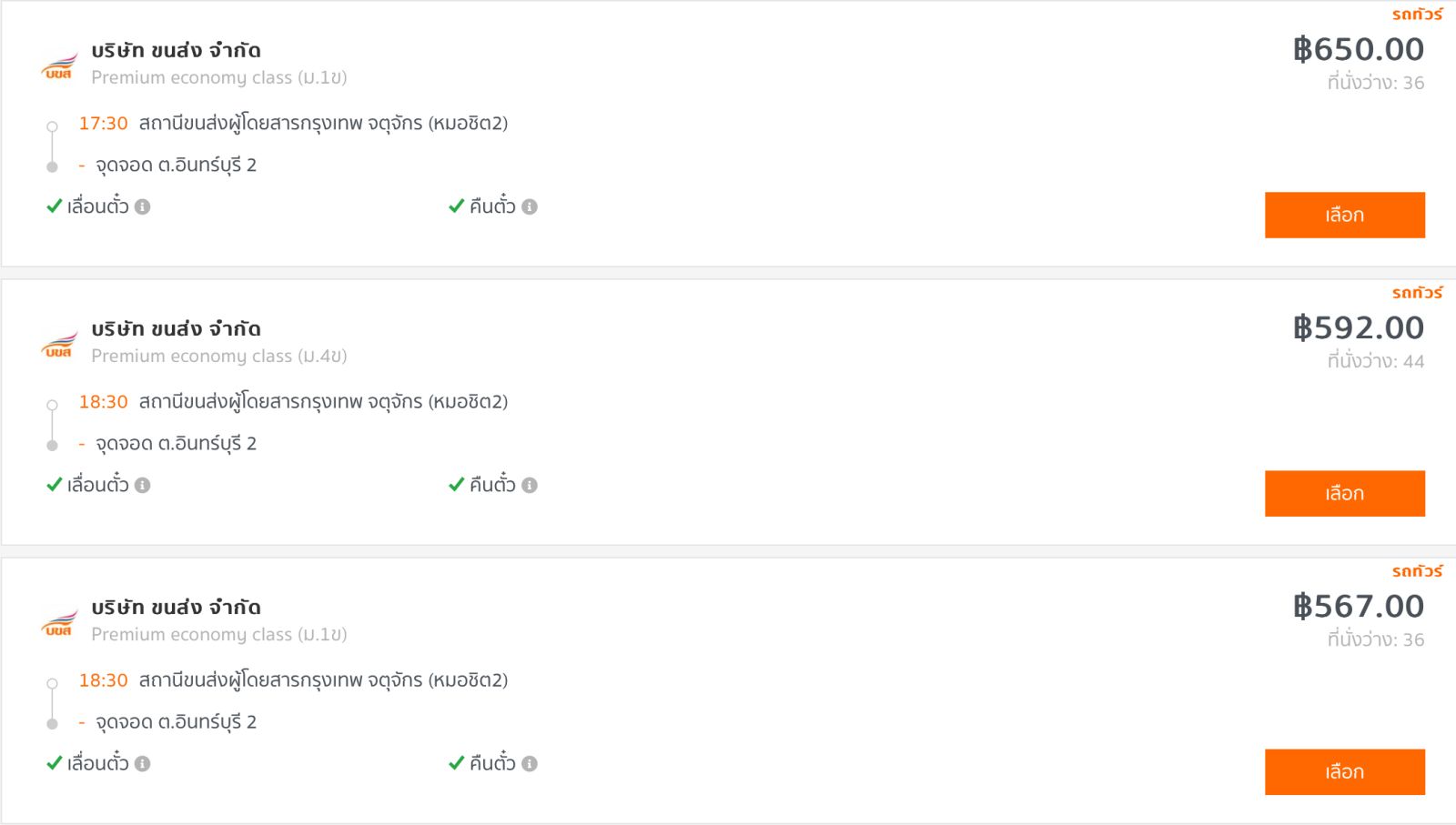Viewport: 1456px width, 825px height.
Task: Open info icon beside คืนตั๋ว on ฿567 trip
Action: point(530,763)
